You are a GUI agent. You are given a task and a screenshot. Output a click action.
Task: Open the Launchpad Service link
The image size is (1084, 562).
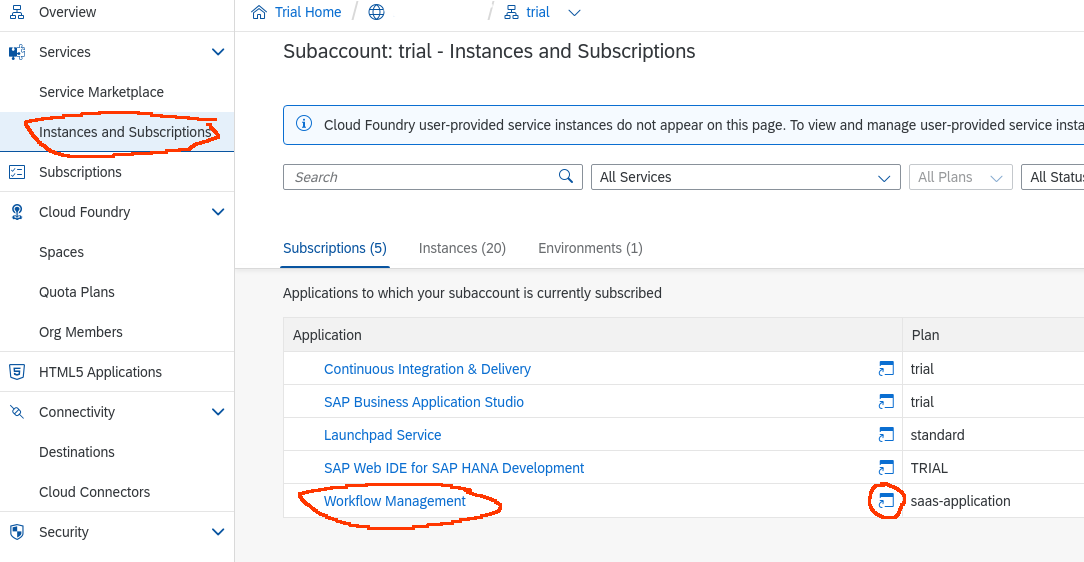tap(382, 435)
